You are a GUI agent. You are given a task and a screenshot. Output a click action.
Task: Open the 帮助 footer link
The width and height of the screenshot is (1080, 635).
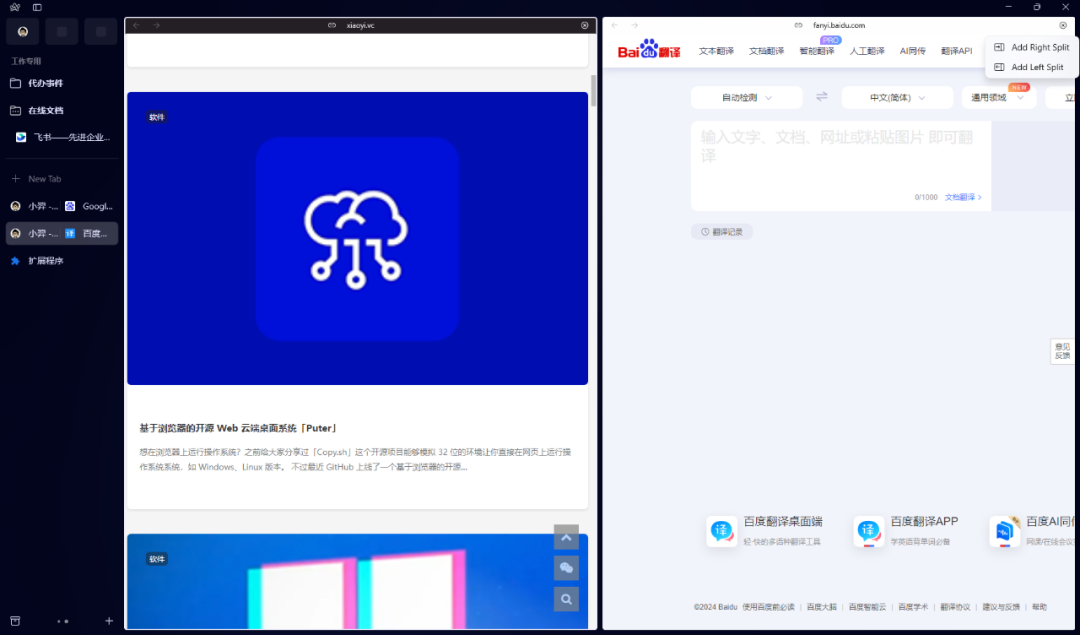click(1039, 607)
